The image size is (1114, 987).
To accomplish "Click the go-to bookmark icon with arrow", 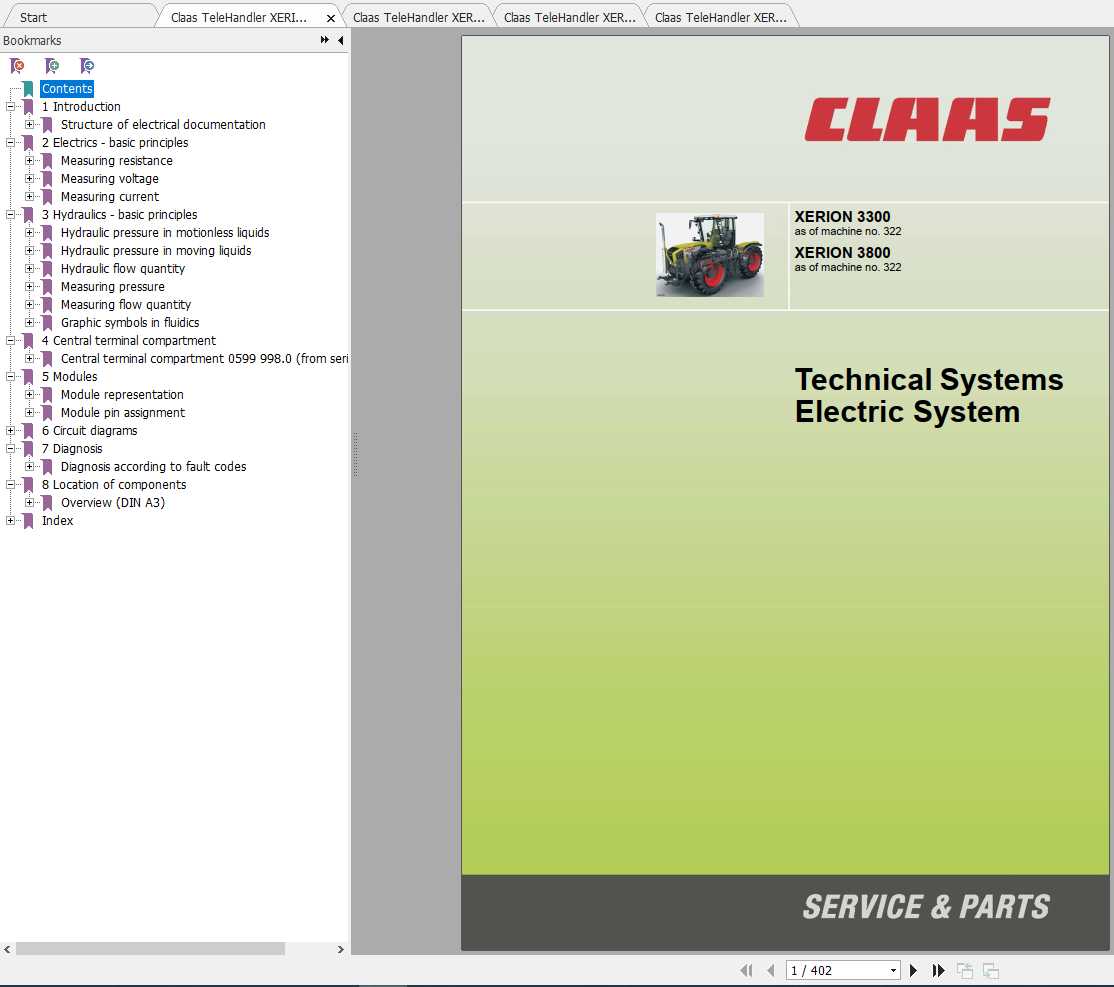I will point(87,66).
